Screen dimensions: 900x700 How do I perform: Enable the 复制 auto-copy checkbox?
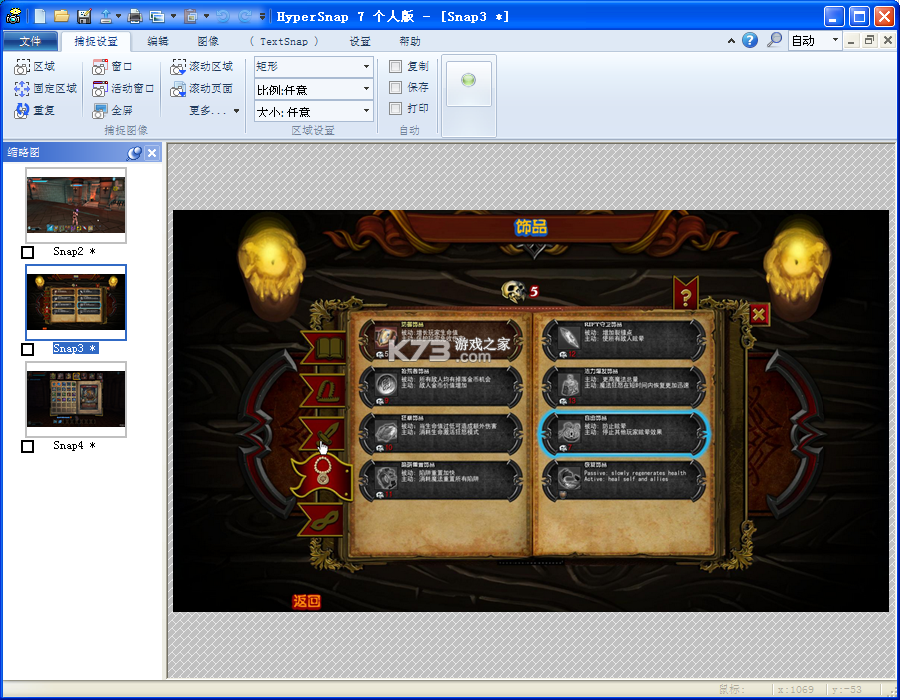pyautogui.click(x=395, y=67)
